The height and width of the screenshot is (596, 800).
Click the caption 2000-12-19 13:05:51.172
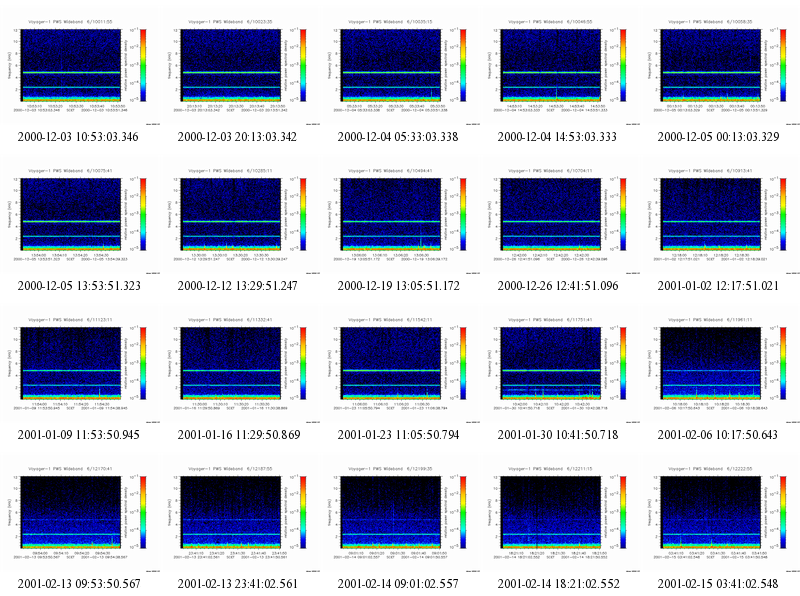pos(398,286)
